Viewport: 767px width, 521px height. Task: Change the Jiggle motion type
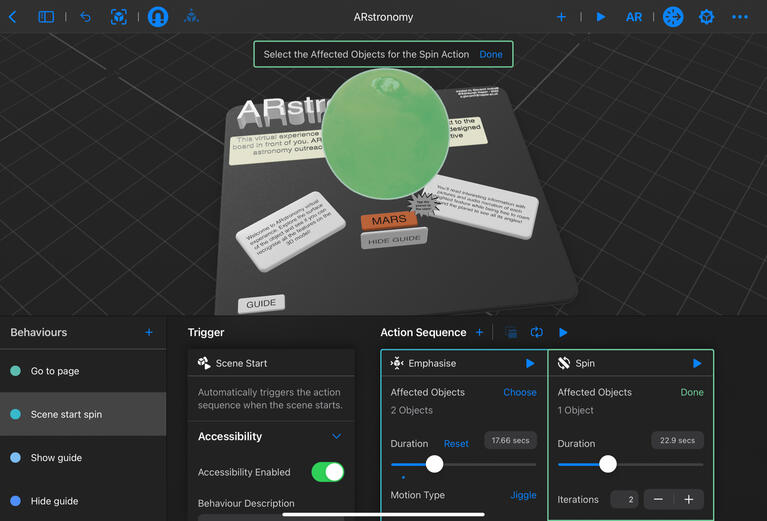pyautogui.click(x=523, y=495)
